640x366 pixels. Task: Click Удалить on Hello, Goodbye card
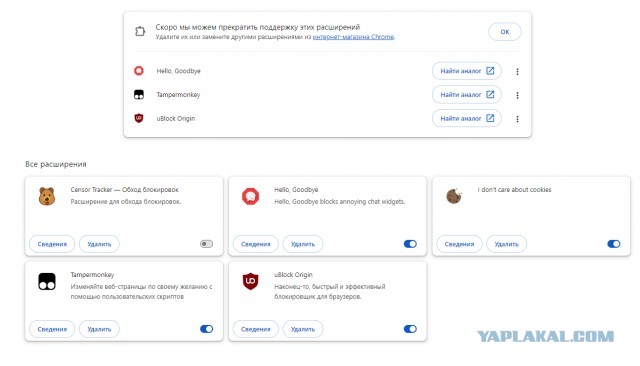click(x=303, y=244)
